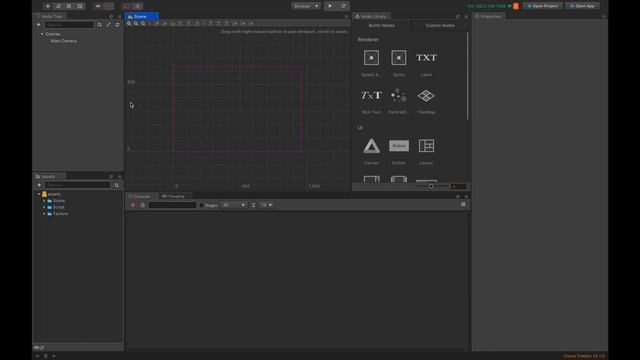Pick the Label TXT node icon
This screenshot has width=640, height=360.
(426, 58)
